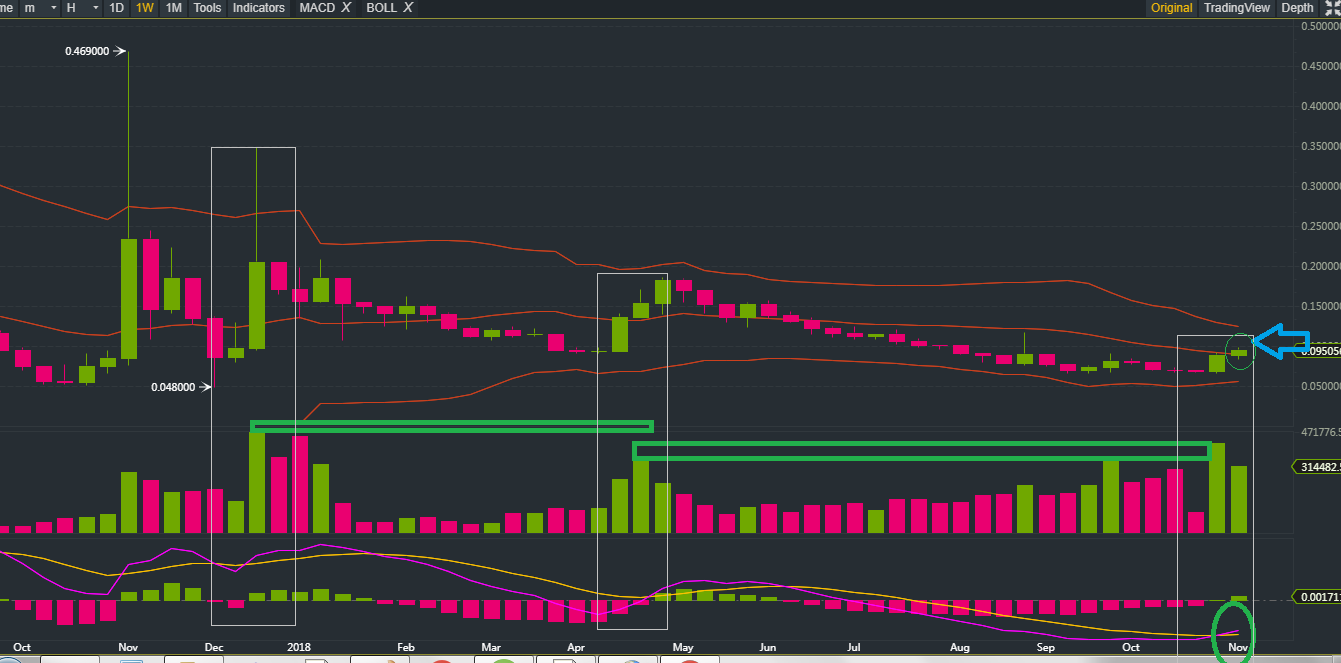Click the current price tag 0.0950
Image resolution: width=1341 pixels, height=663 pixels.
click(1318, 351)
